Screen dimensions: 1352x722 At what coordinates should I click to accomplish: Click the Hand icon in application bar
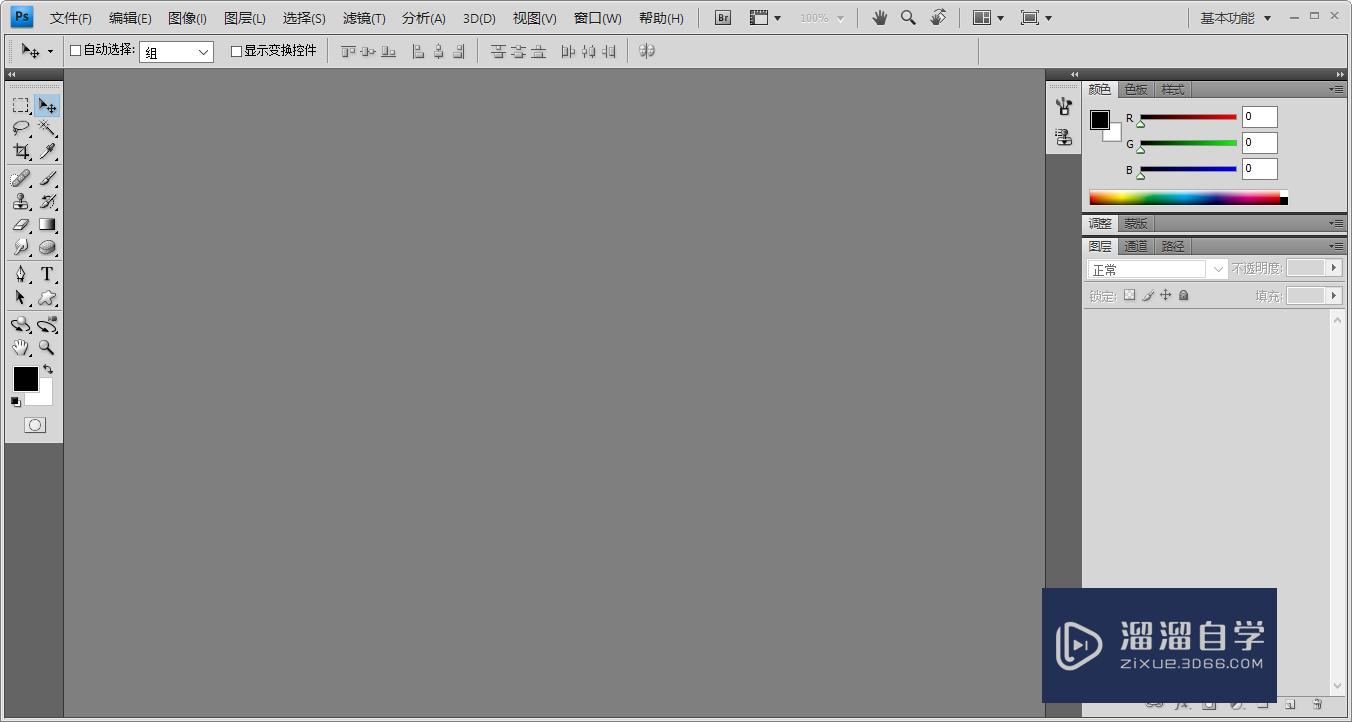coord(879,17)
